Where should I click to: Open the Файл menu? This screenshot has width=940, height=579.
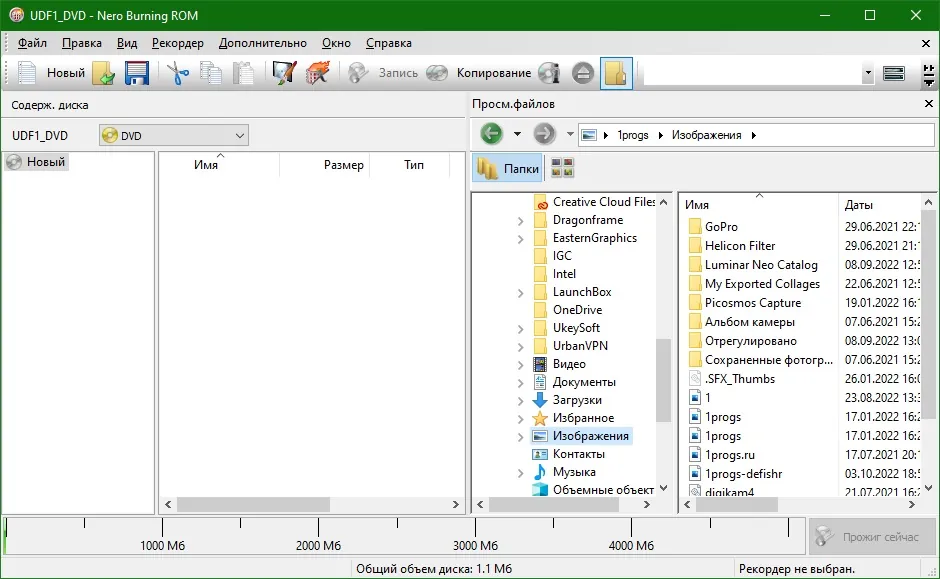pyautogui.click(x=32, y=43)
